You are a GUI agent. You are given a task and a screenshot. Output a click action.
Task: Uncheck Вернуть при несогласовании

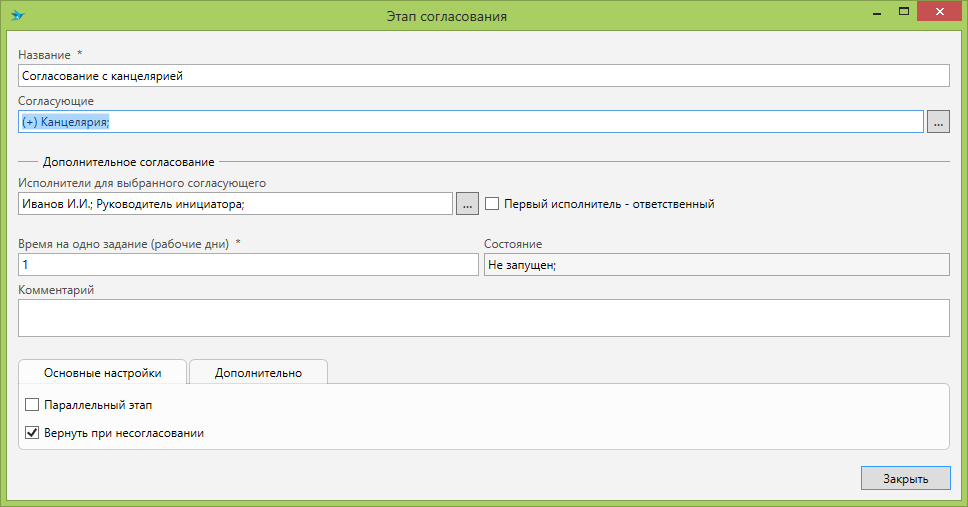32,433
